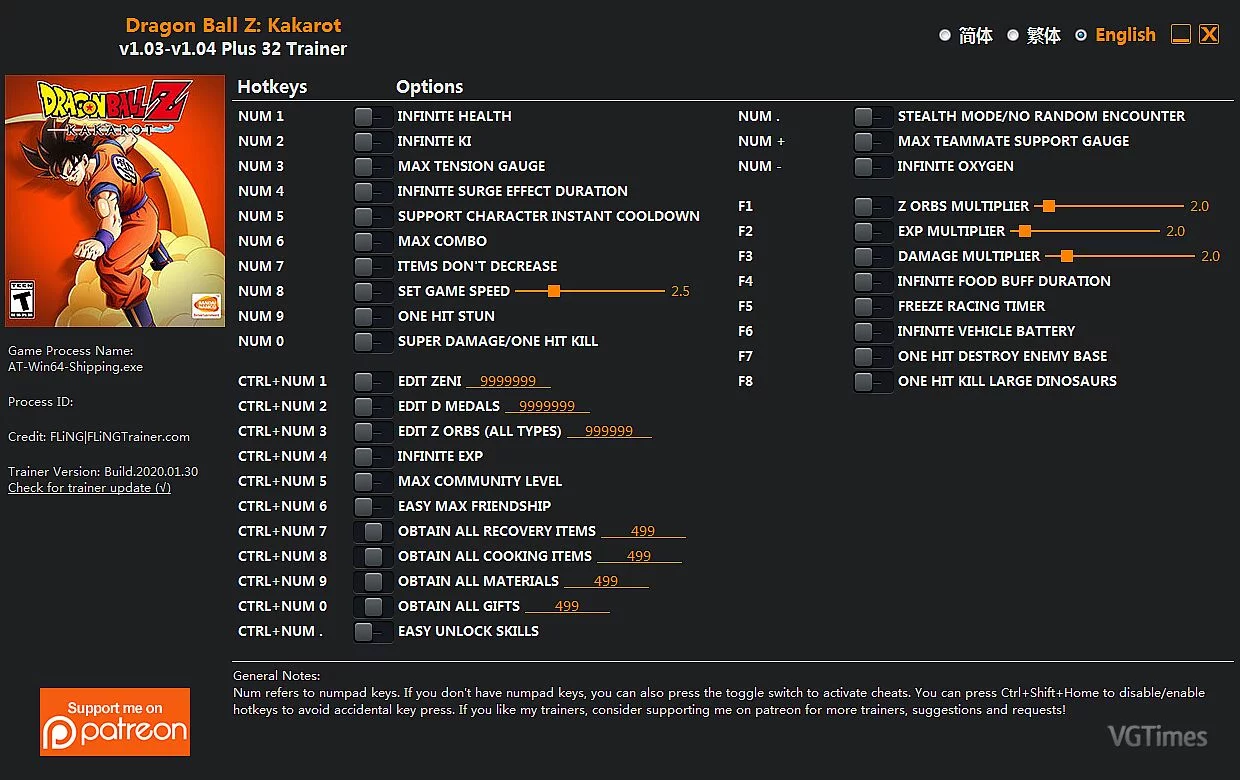Activate Obtain All Gifts button
Screen dimensions: 1240x780
[373, 606]
